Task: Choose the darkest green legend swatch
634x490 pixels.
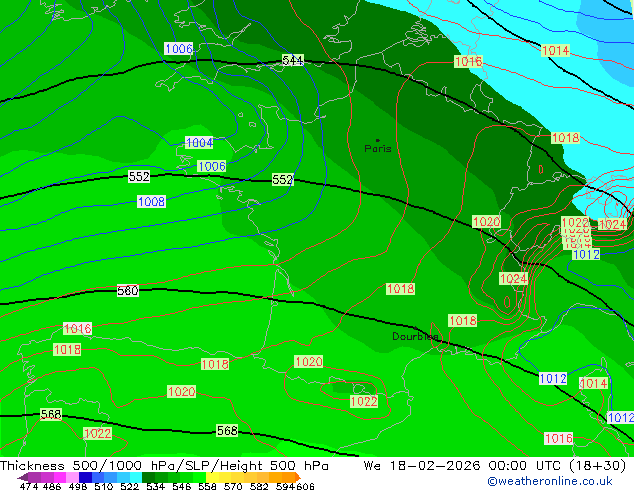Action: (x=148, y=477)
